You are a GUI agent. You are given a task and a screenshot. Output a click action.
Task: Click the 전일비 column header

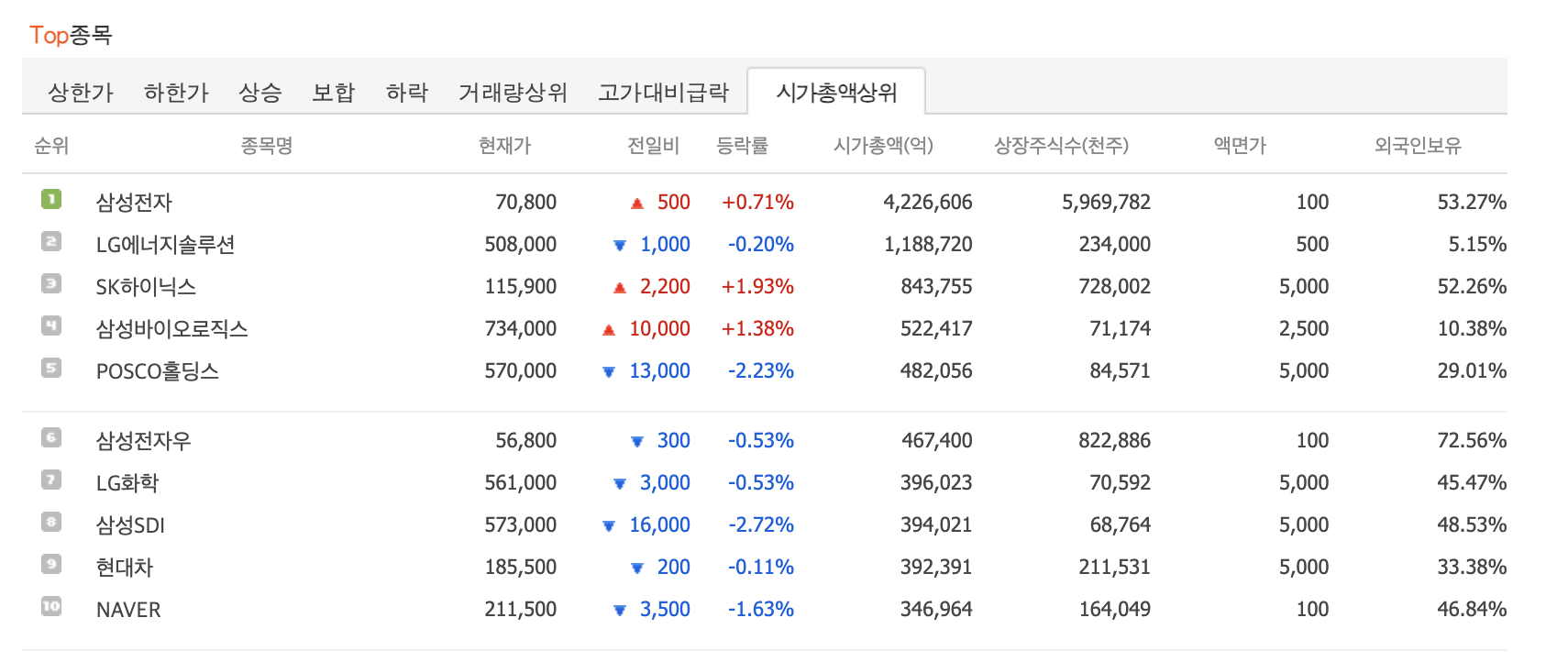tap(653, 146)
